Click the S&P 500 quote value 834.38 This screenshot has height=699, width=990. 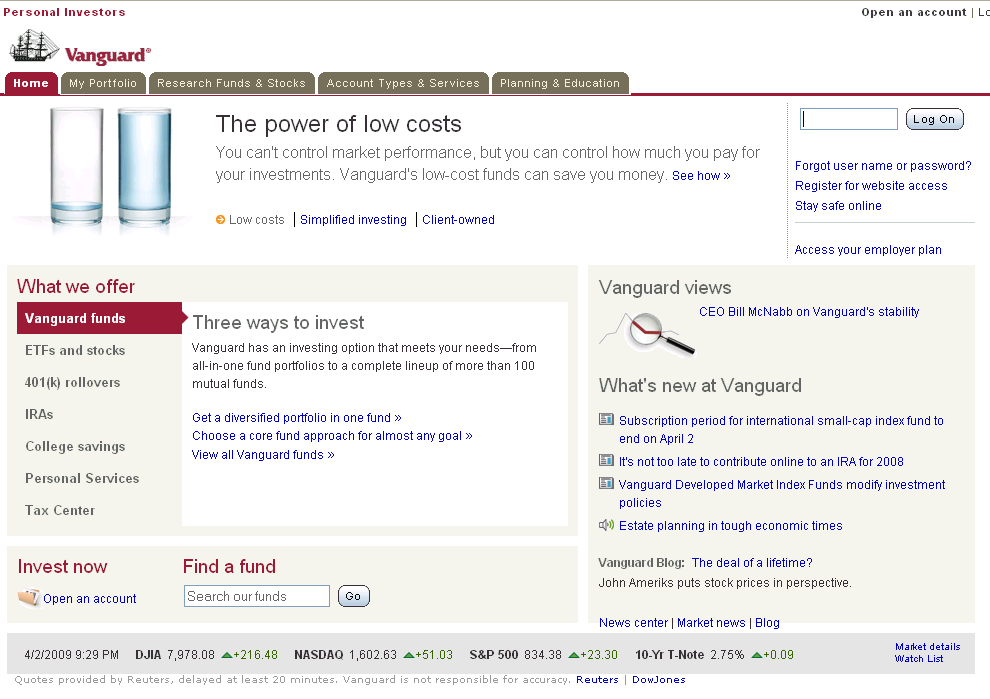pyautogui.click(x=542, y=655)
